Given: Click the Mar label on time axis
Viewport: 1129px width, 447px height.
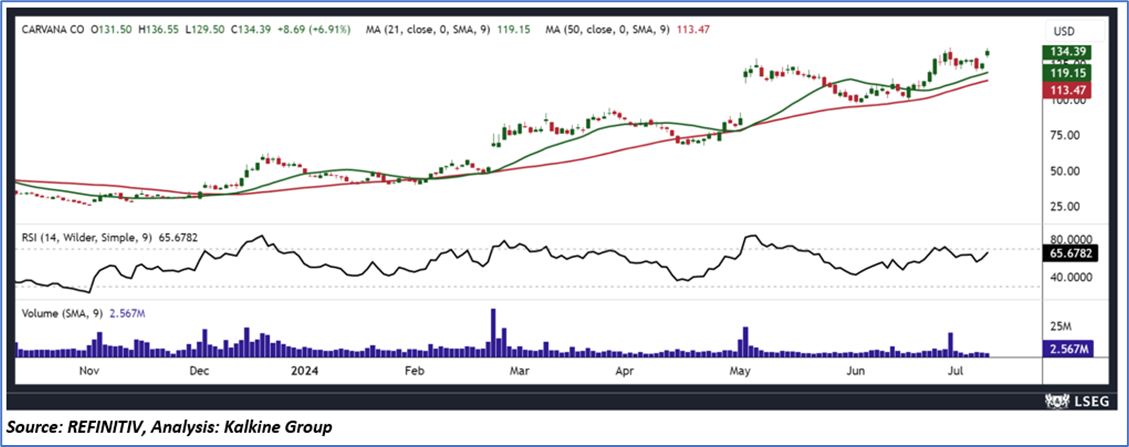Looking at the screenshot, I should (518, 371).
